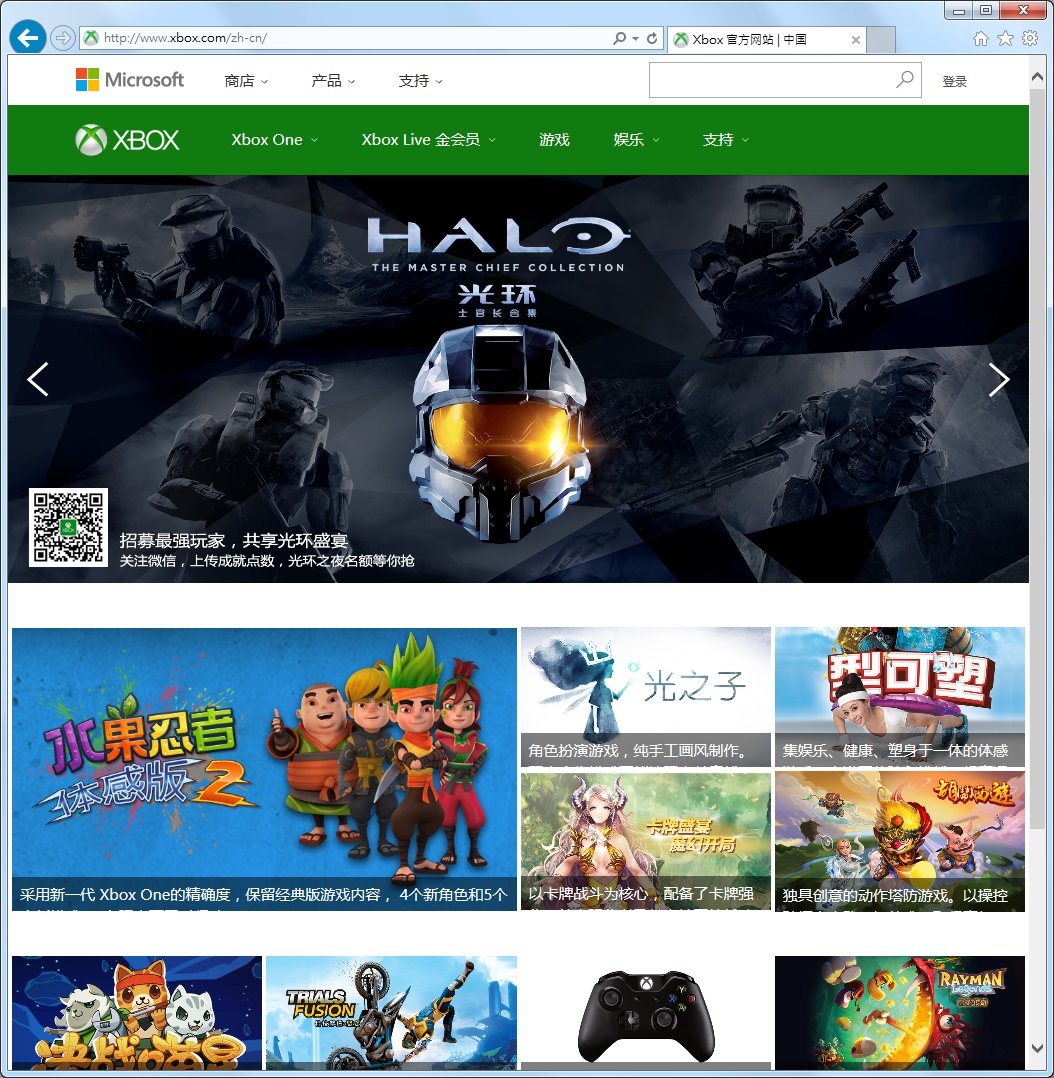Click the vertical scrollbar thumb
1054x1078 pixels.
(1037, 458)
